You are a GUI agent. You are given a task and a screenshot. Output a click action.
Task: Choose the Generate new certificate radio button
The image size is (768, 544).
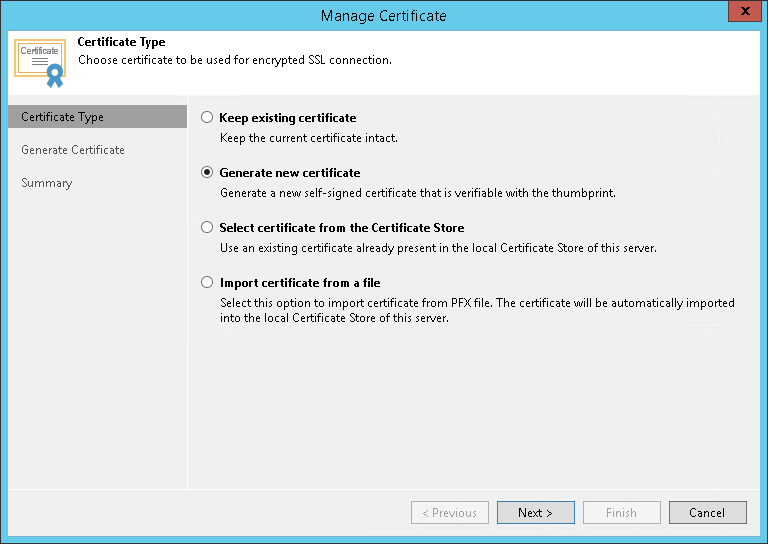[x=207, y=172]
